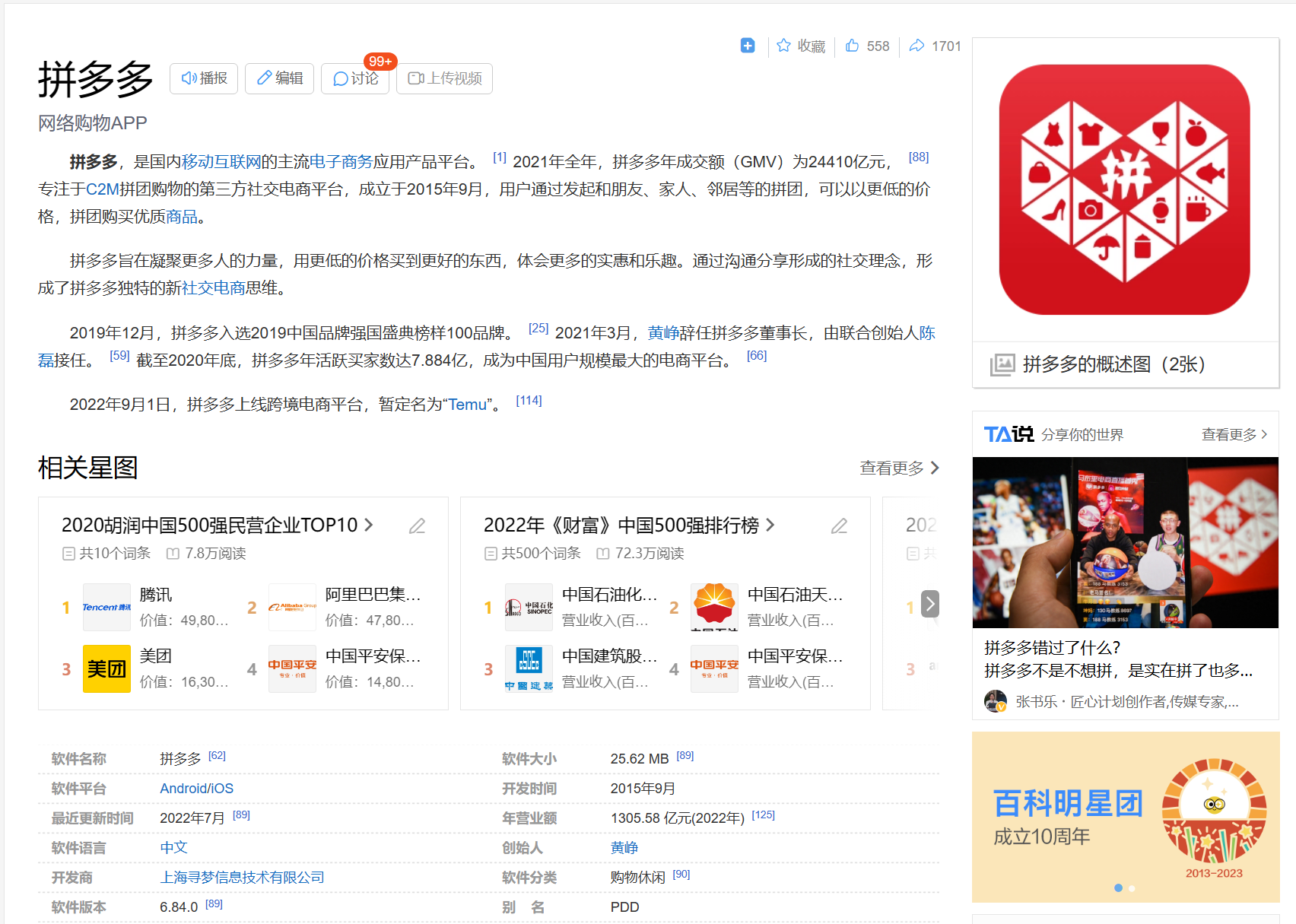Open 拼多多的概述图（2张） link
The width and height of the screenshot is (1296, 924).
coord(1114,364)
